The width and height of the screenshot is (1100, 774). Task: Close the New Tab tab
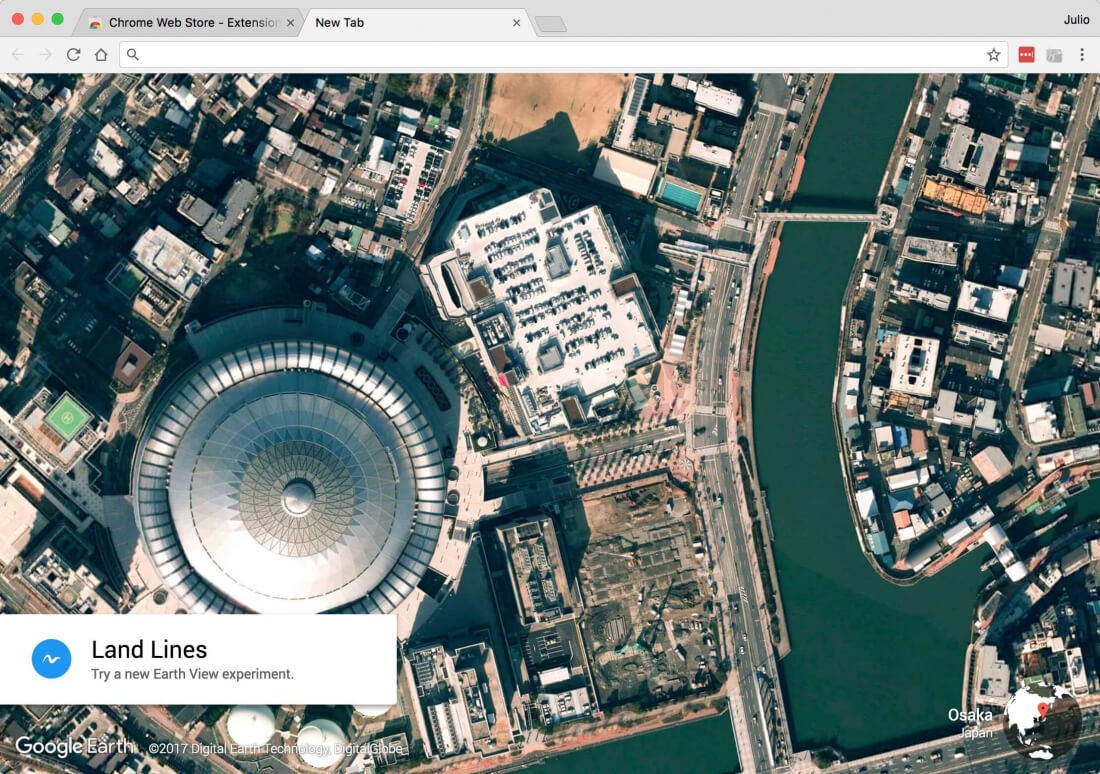click(517, 23)
